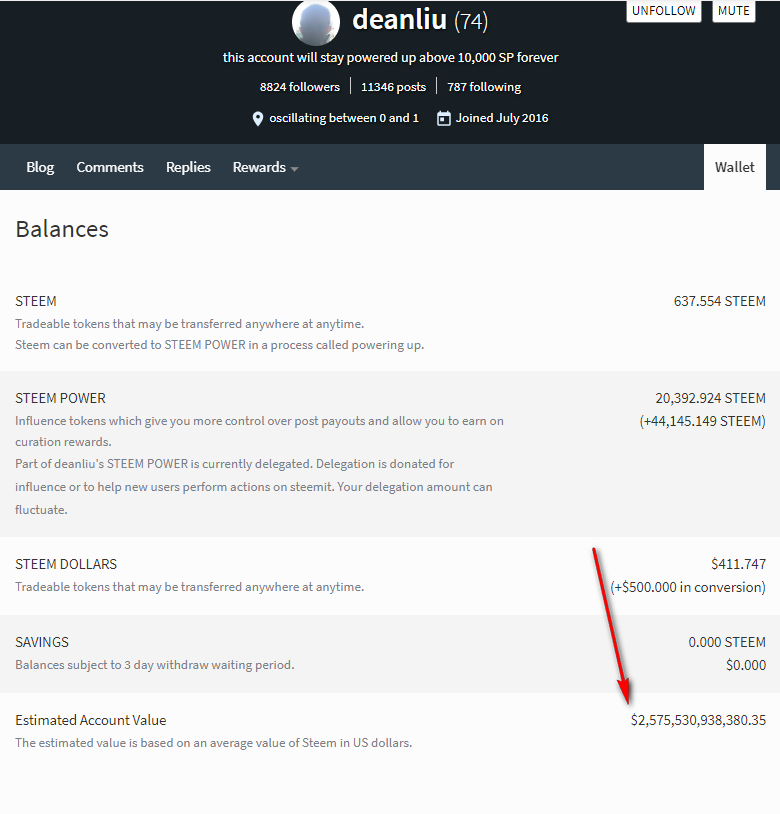Click the +$500.000 in conversion text
The height and width of the screenshot is (814, 780).
click(x=688, y=587)
